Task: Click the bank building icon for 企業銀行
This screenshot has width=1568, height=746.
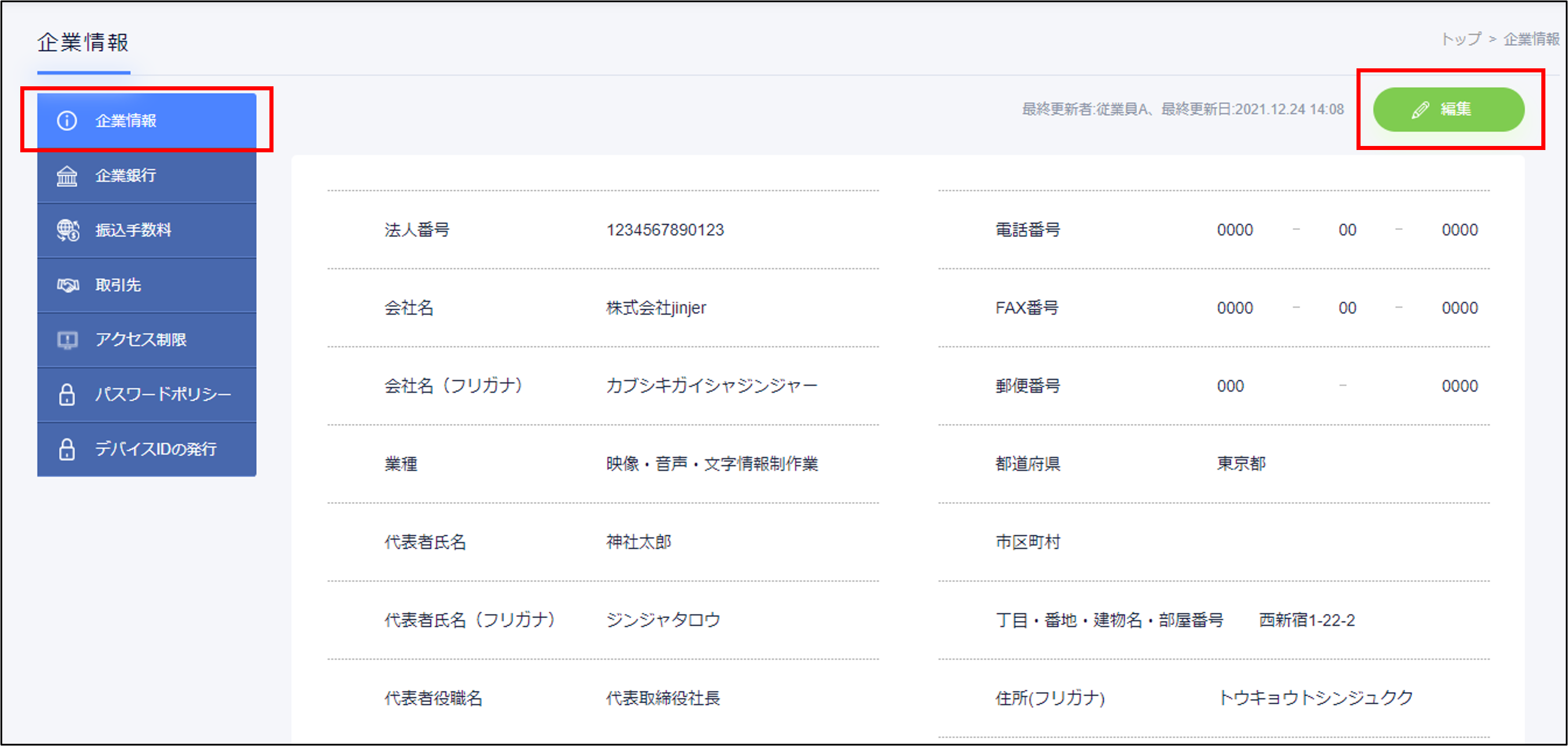Action: 67,176
